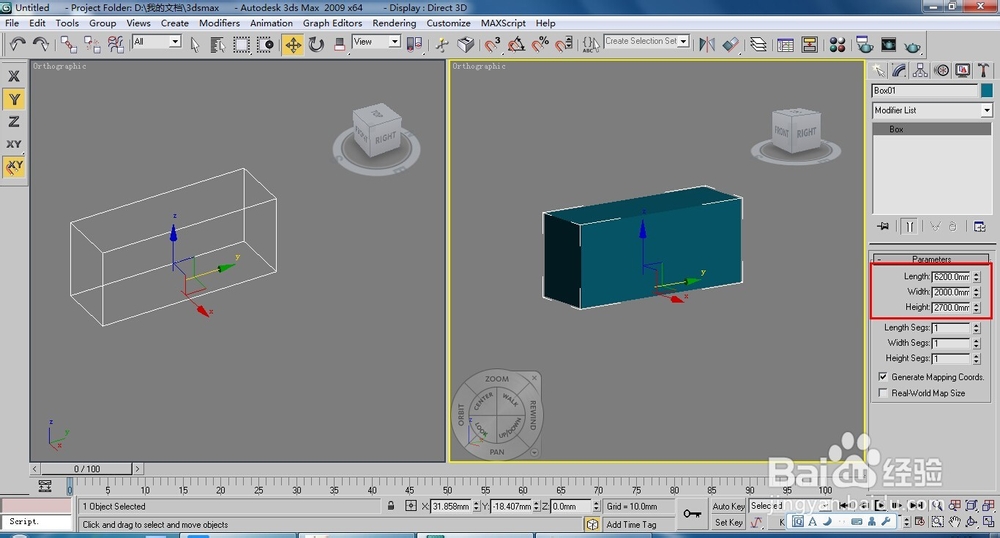
Task: Toggle Angle Snap
Action: [x=516, y=44]
